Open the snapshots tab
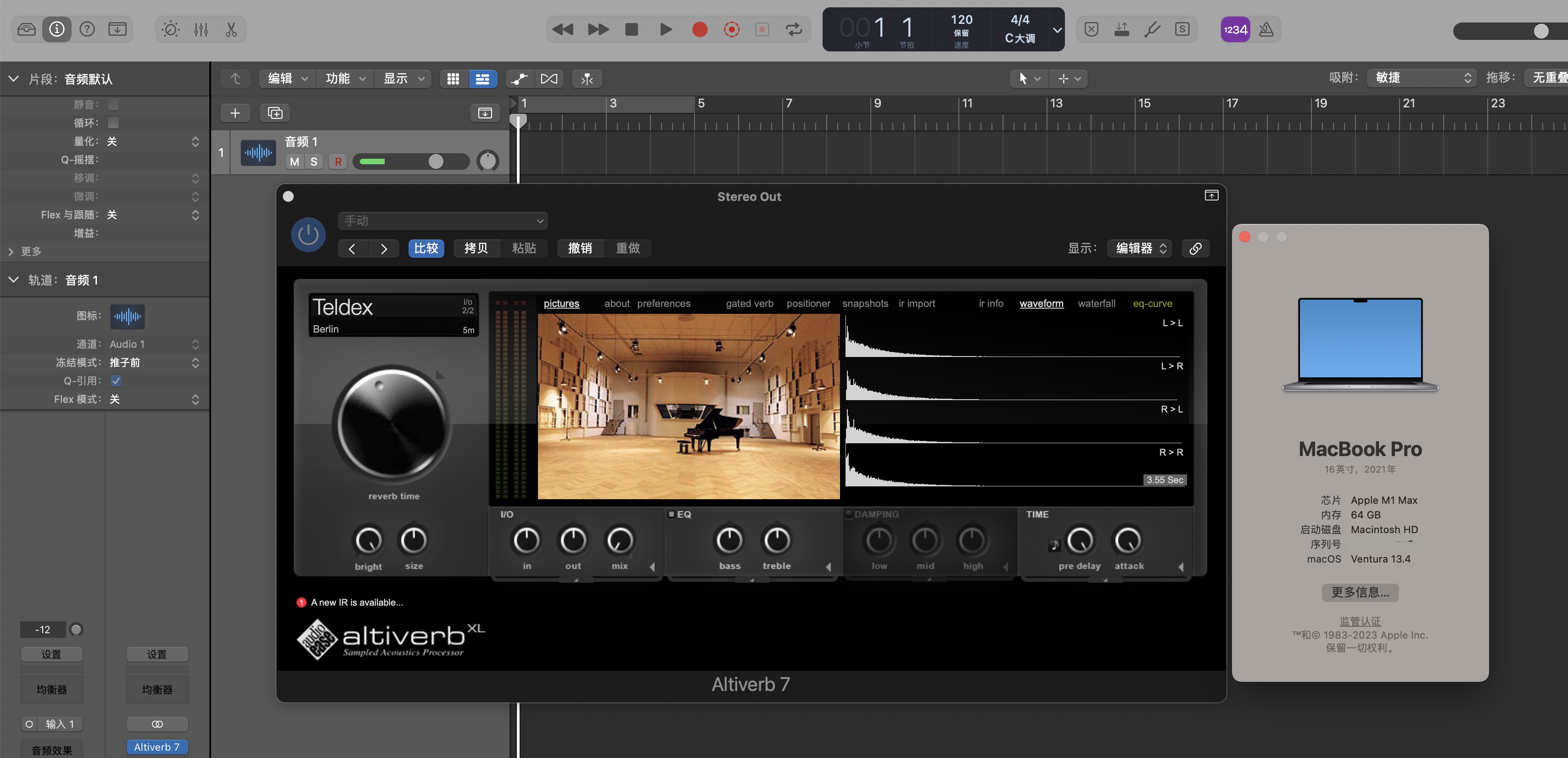 coord(865,304)
